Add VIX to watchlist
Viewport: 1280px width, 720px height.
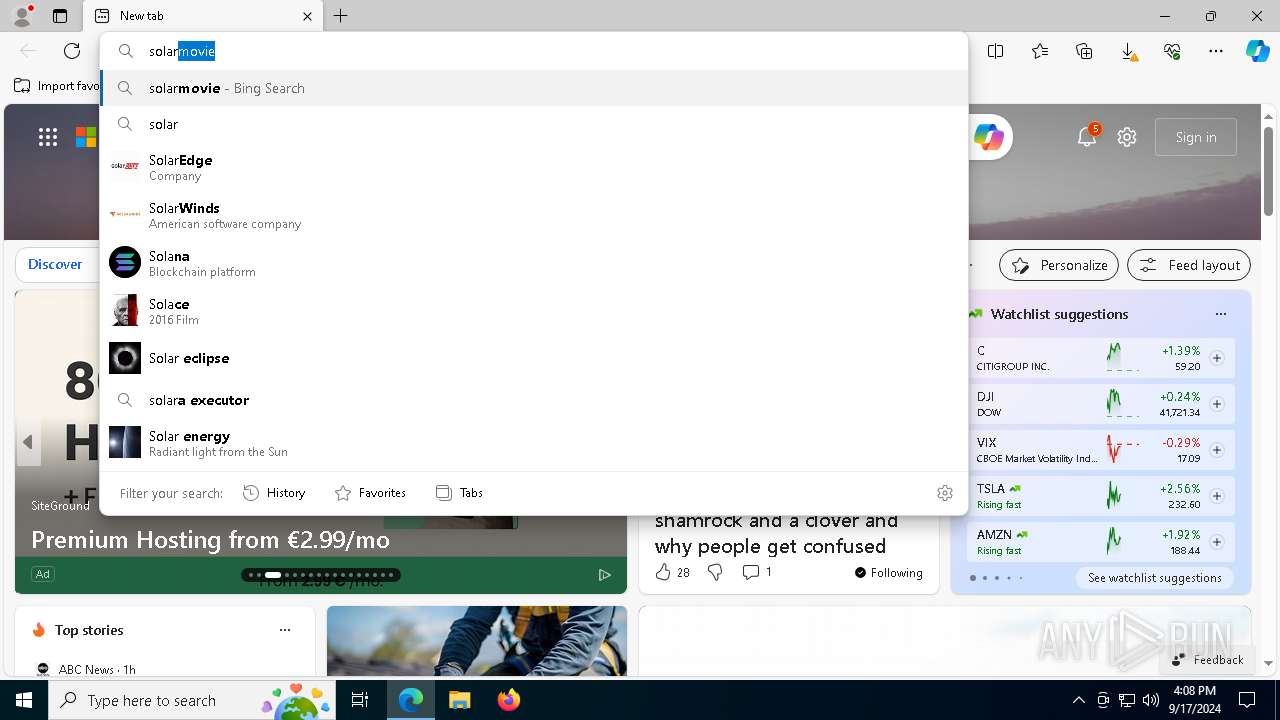[1217, 450]
